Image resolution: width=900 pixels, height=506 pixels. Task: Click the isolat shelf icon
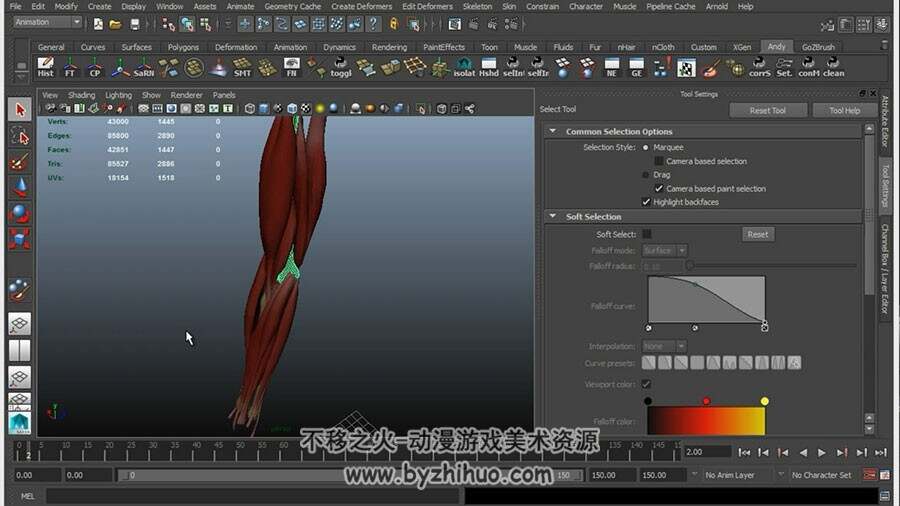464,67
